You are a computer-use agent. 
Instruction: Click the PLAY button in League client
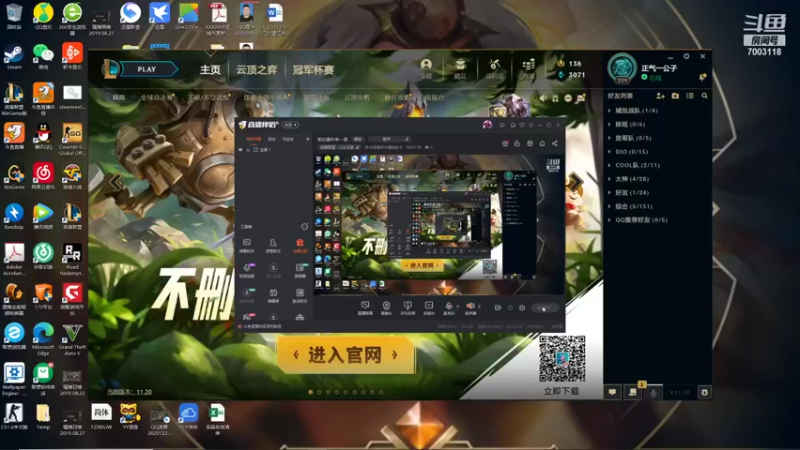click(147, 69)
